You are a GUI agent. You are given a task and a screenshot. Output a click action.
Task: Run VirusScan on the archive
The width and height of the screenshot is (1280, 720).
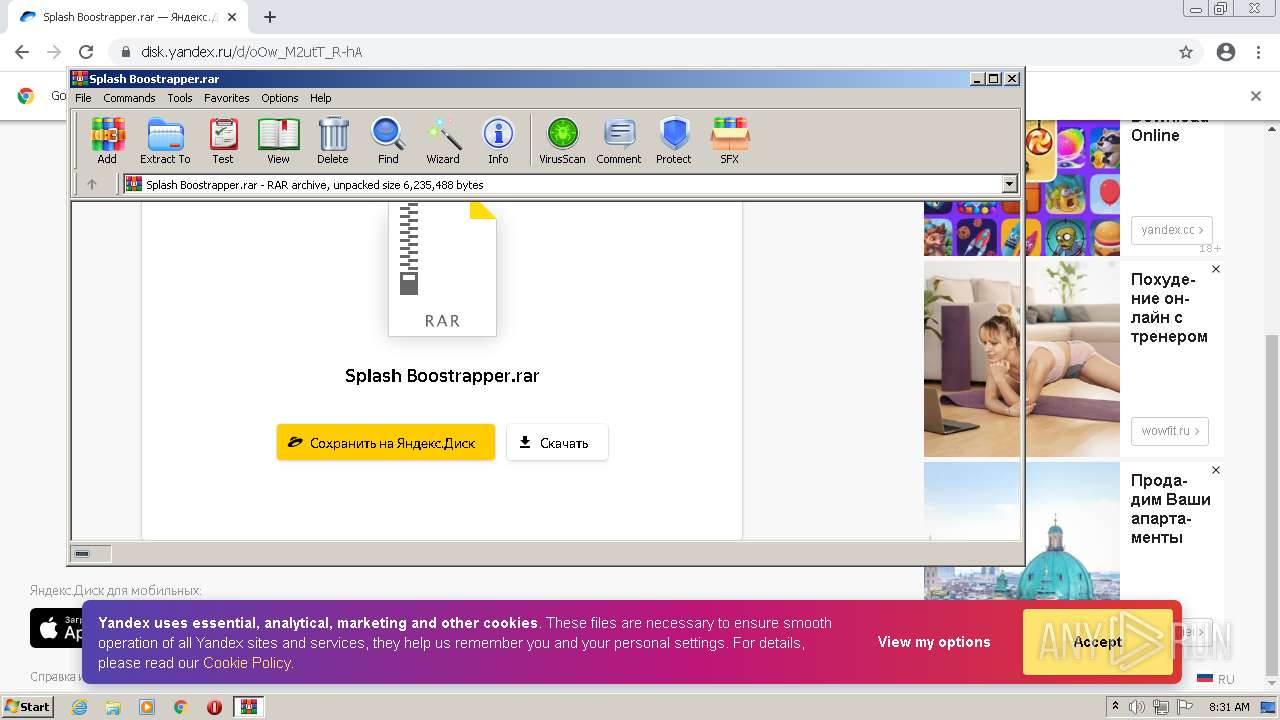point(562,140)
